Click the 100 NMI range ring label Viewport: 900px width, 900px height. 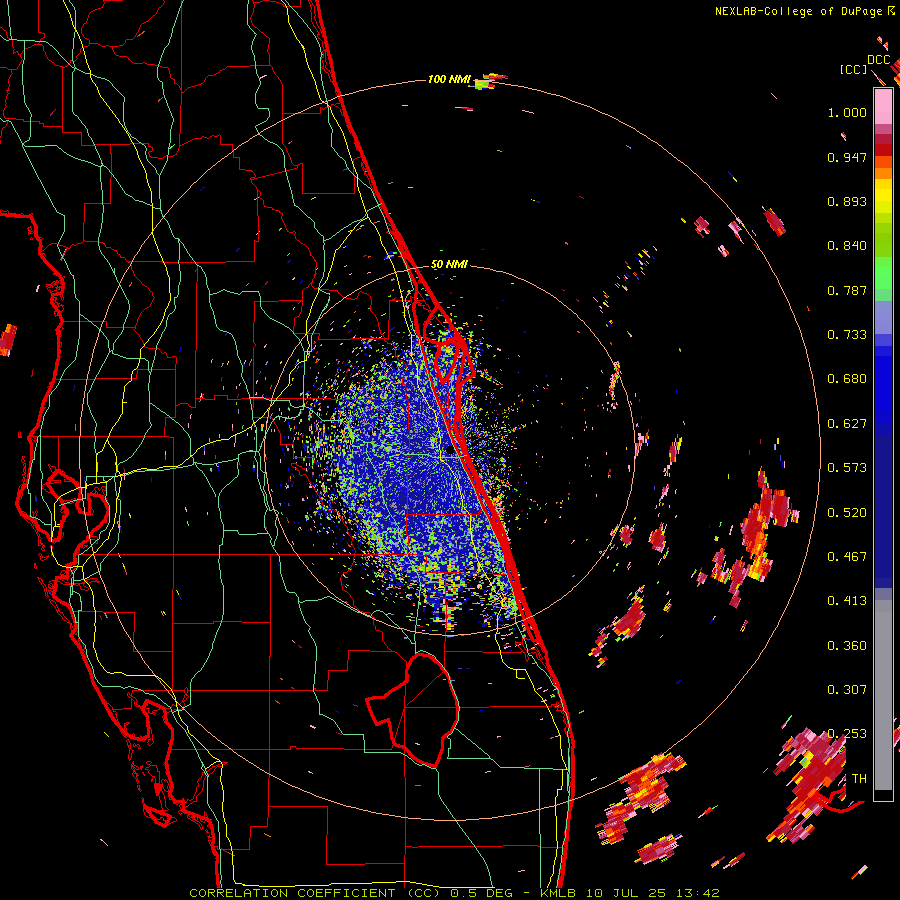(x=449, y=79)
